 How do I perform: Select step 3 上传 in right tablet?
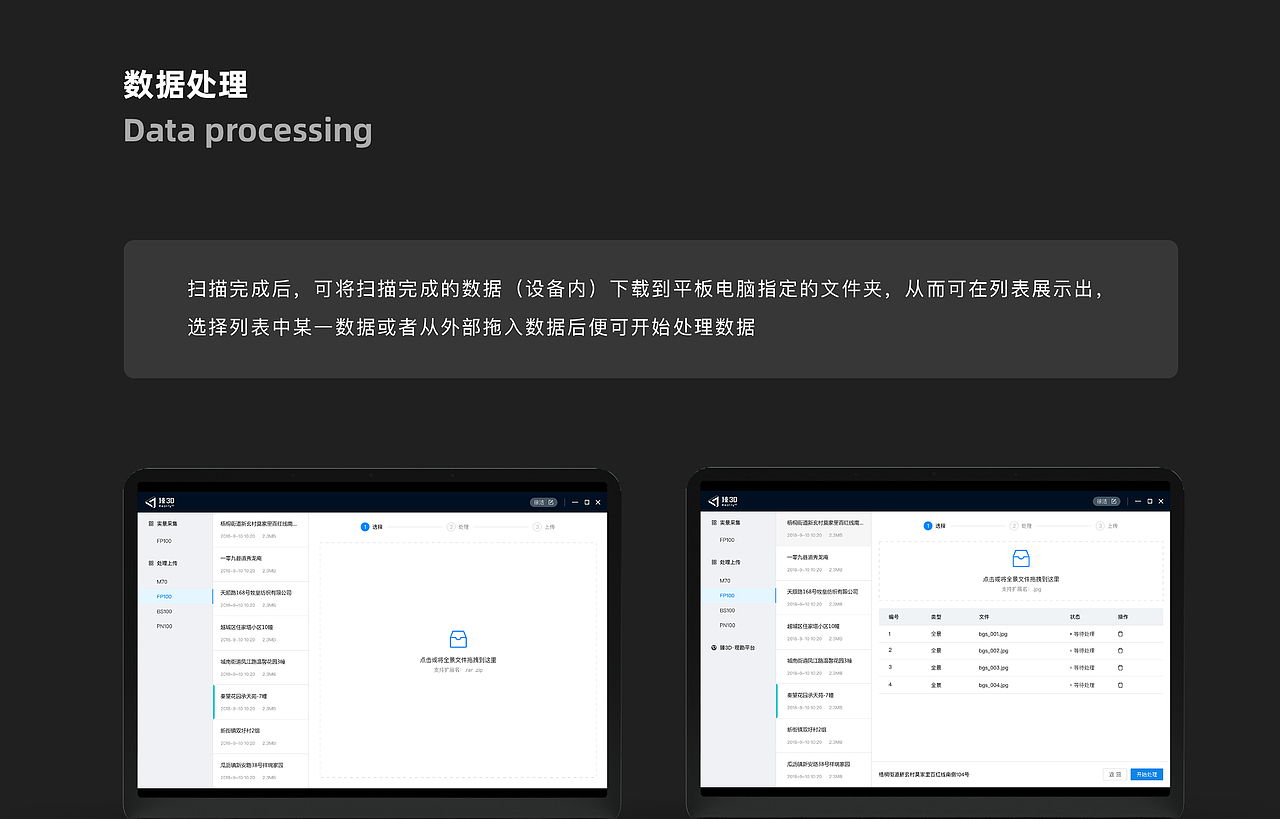tap(1107, 526)
